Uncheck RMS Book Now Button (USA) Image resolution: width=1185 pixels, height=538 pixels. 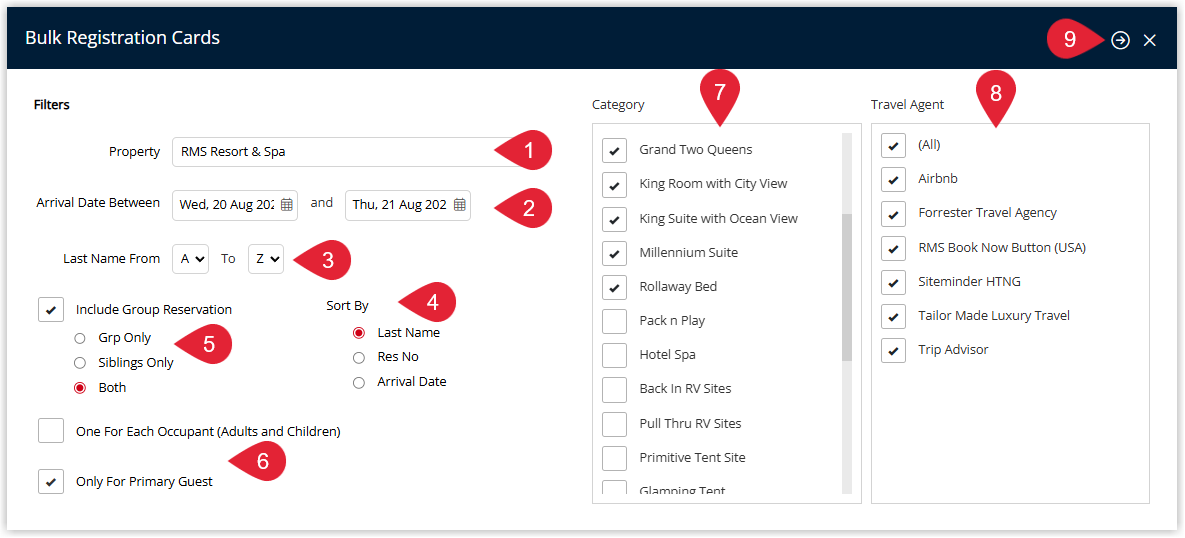(x=893, y=247)
